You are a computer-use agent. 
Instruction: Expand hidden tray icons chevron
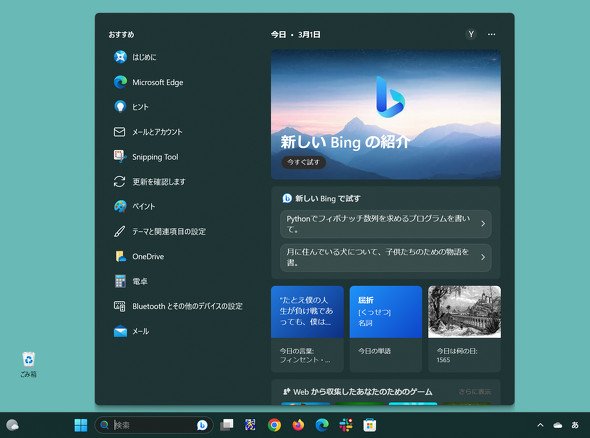pos(540,425)
